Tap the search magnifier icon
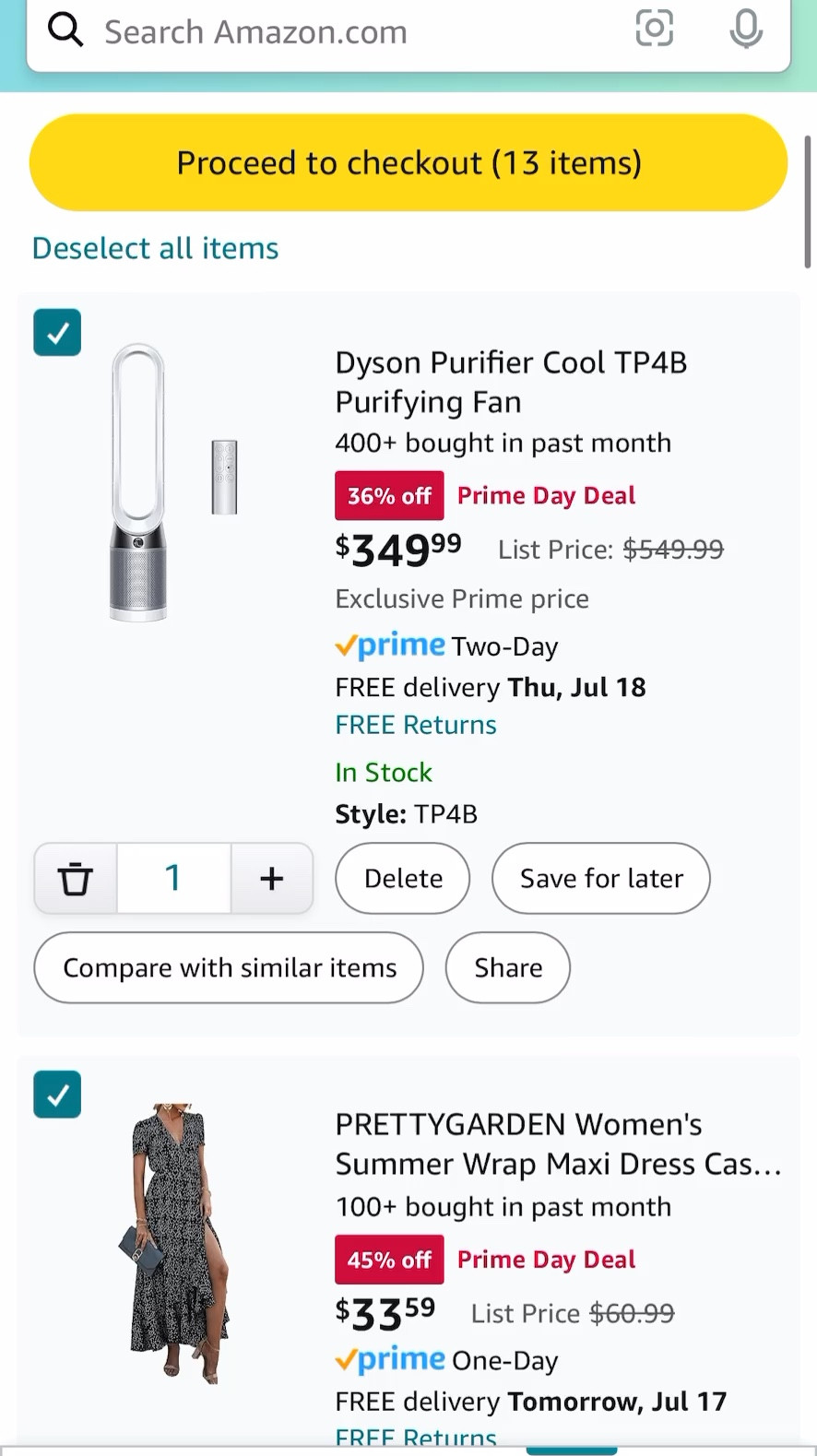The width and height of the screenshot is (817, 1456). tap(65, 31)
